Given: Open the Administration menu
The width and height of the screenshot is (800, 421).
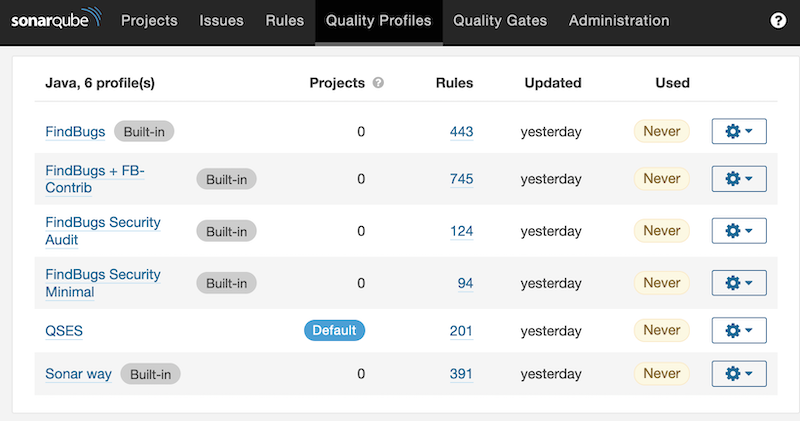Looking at the screenshot, I should click(x=619, y=20).
